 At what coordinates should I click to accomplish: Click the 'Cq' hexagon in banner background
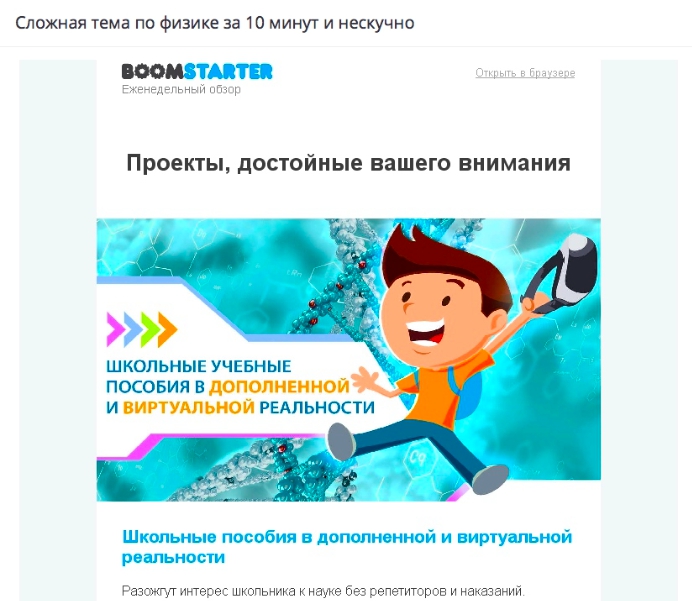click(x=417, y=457)
